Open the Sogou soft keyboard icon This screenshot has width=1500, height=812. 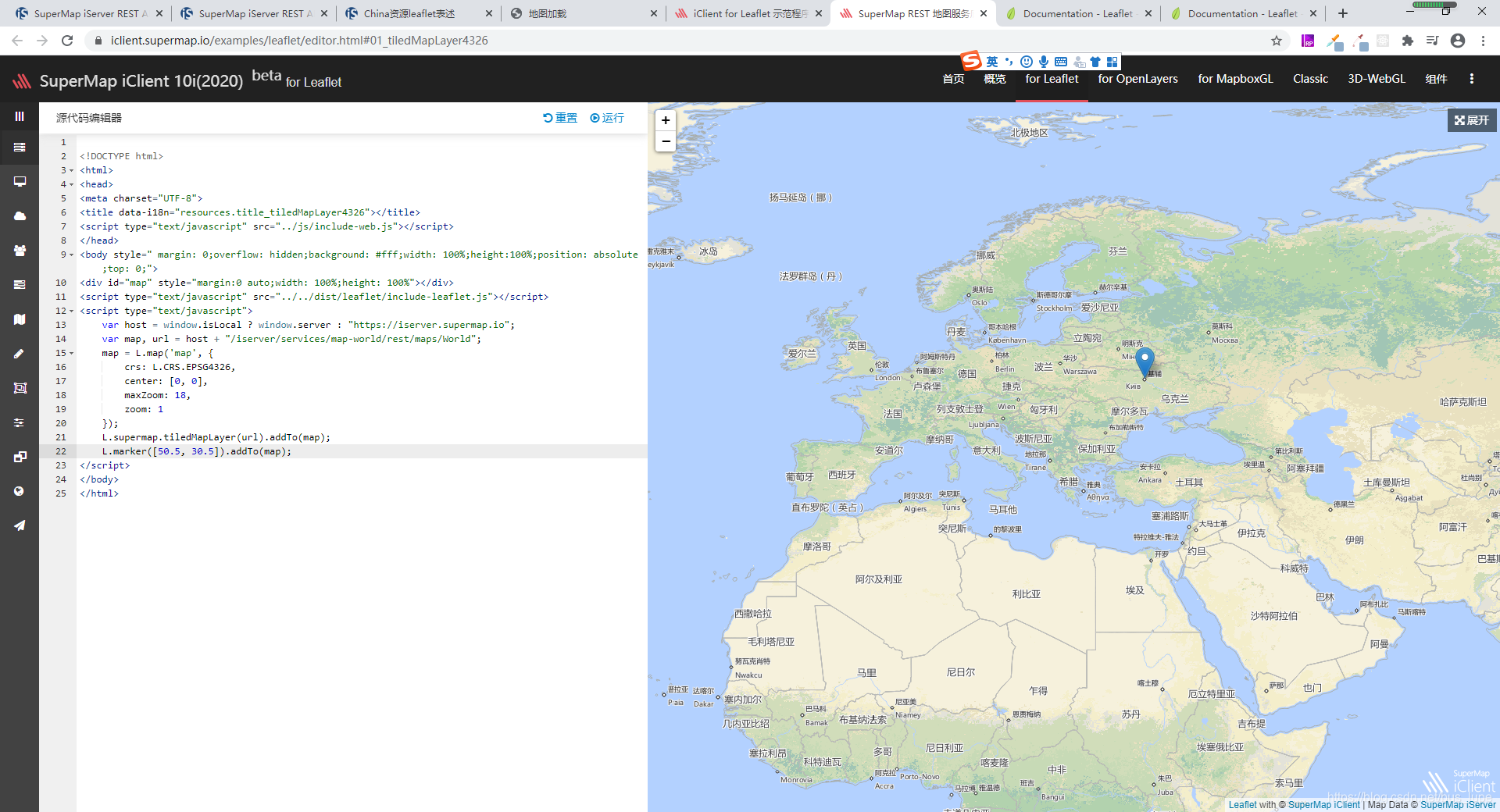1061,62
